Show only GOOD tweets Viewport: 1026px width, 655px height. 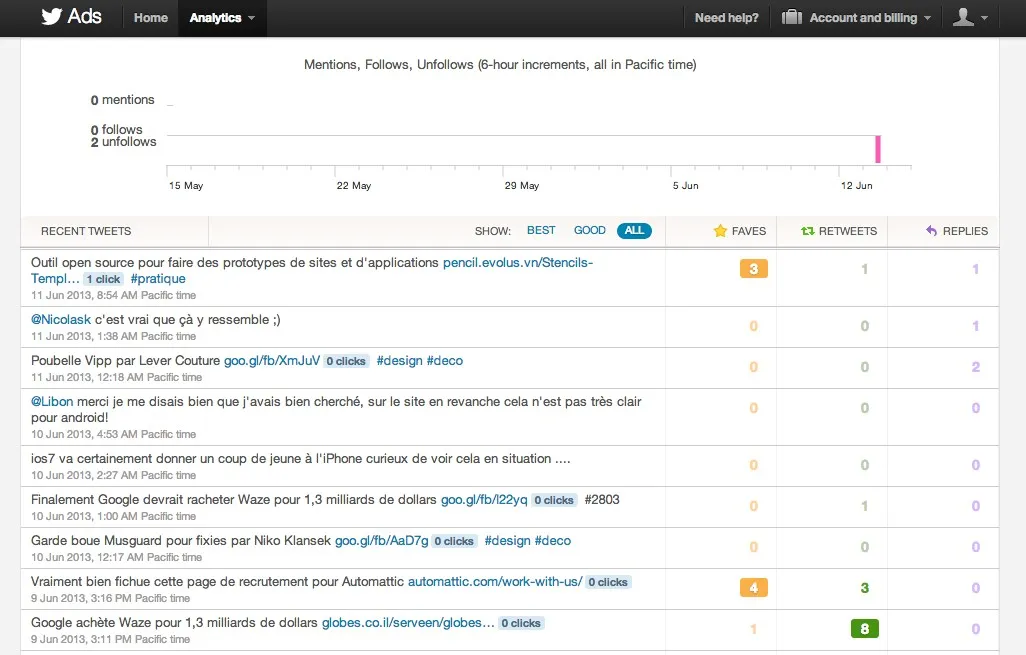[590, 230]
